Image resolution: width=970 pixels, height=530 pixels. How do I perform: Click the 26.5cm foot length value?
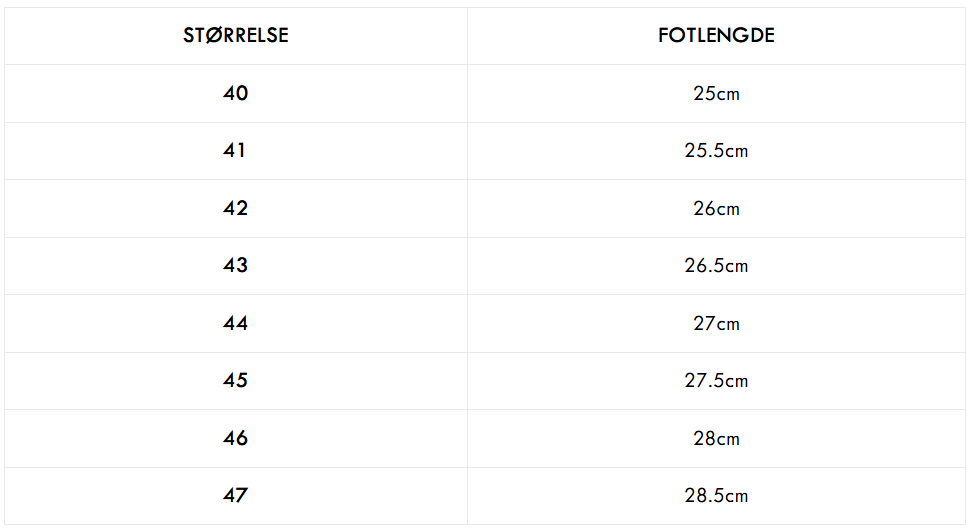coord(716,265)
